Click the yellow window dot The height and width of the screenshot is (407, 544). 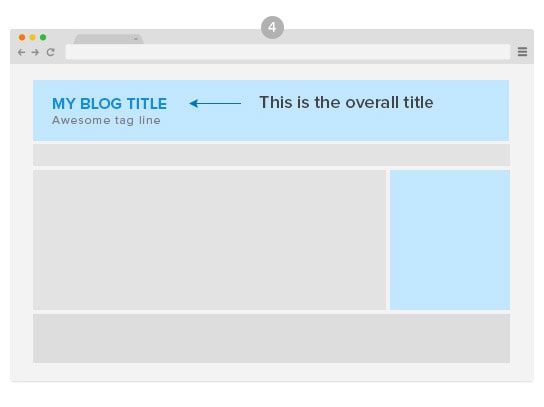pos(33,37)
